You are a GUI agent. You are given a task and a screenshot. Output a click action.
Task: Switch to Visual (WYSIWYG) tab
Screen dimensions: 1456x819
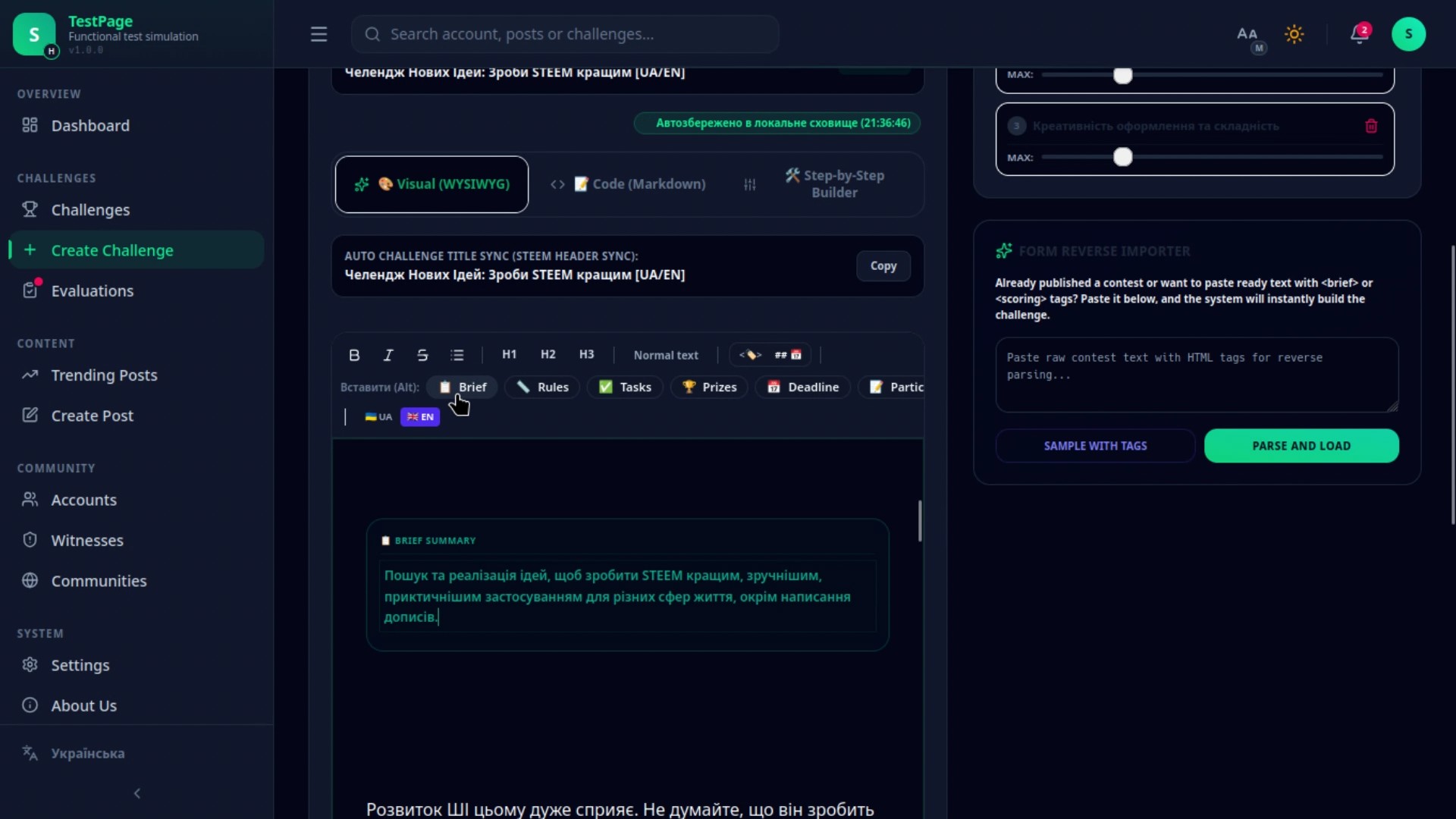pyautogui.click(x=431, y=184)
